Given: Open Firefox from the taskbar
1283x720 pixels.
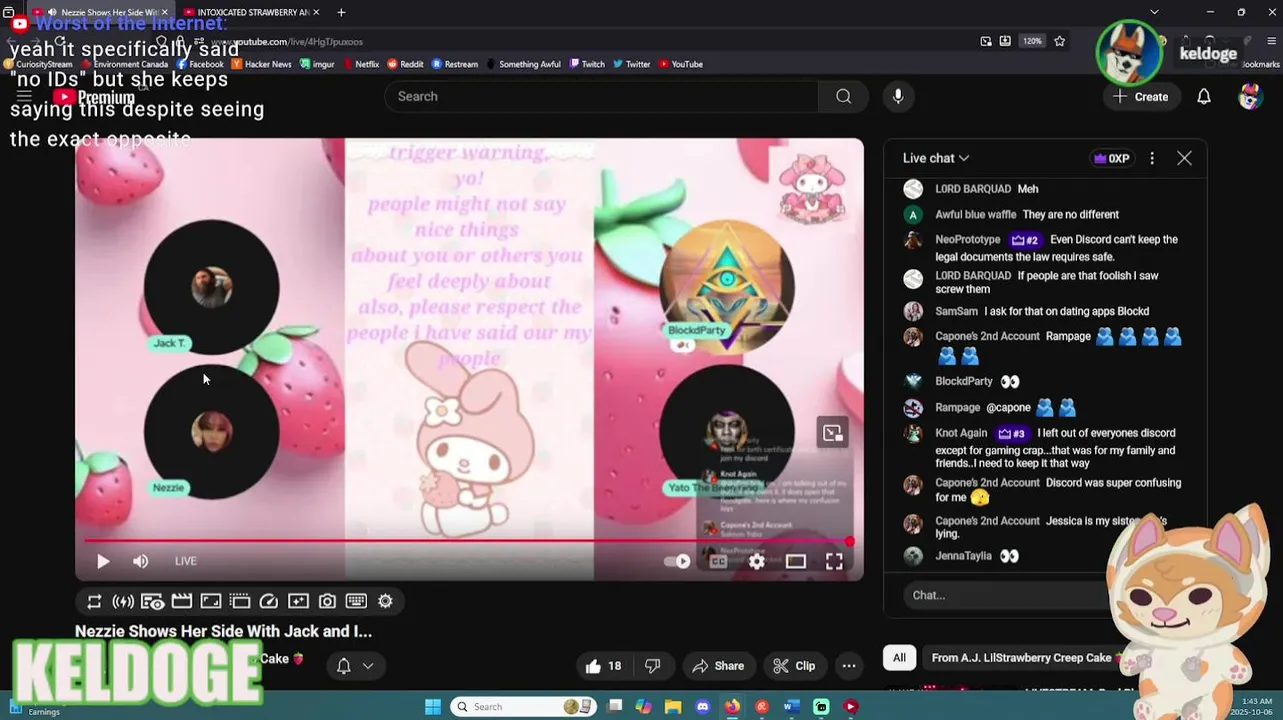Looking at the screenshot, I should [732, 706].
